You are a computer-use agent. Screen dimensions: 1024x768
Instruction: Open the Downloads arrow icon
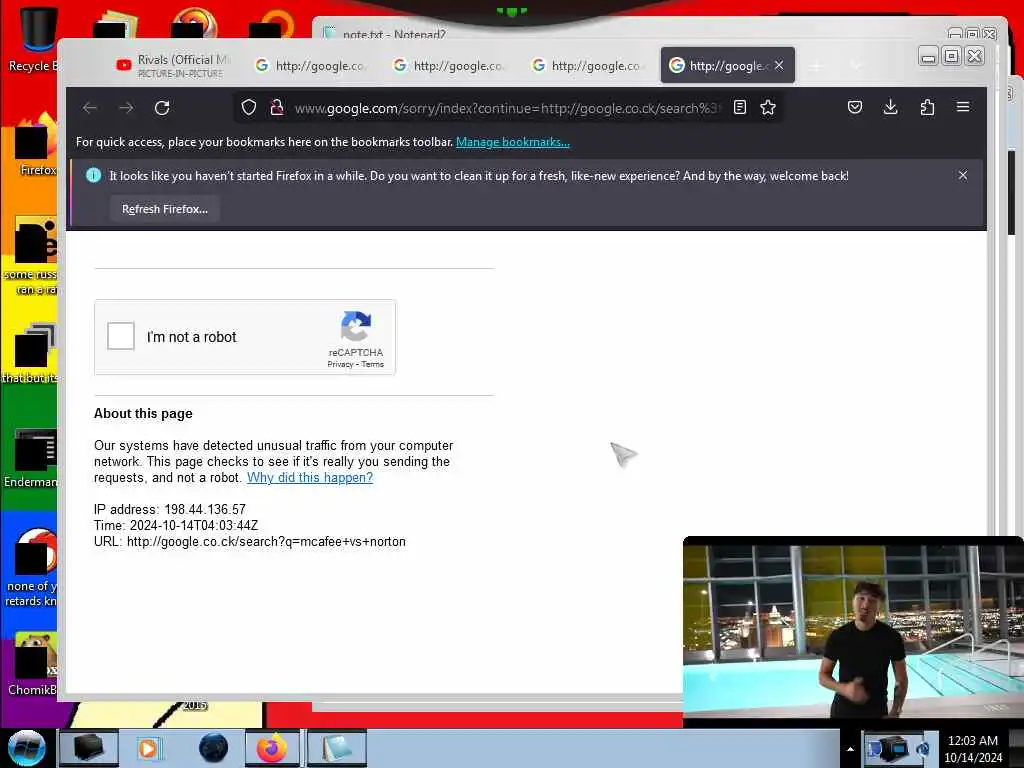point(890,107)
